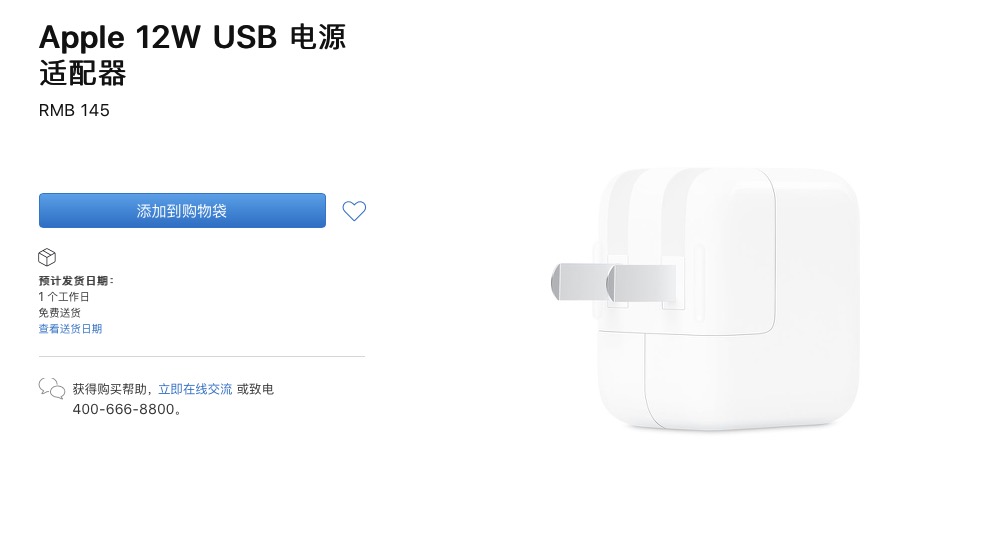Click the 获得购买帮助 help text
Image resolution: width=983 pixels, height=559 pixels.
pyautogui.click(x=110, y=389)
